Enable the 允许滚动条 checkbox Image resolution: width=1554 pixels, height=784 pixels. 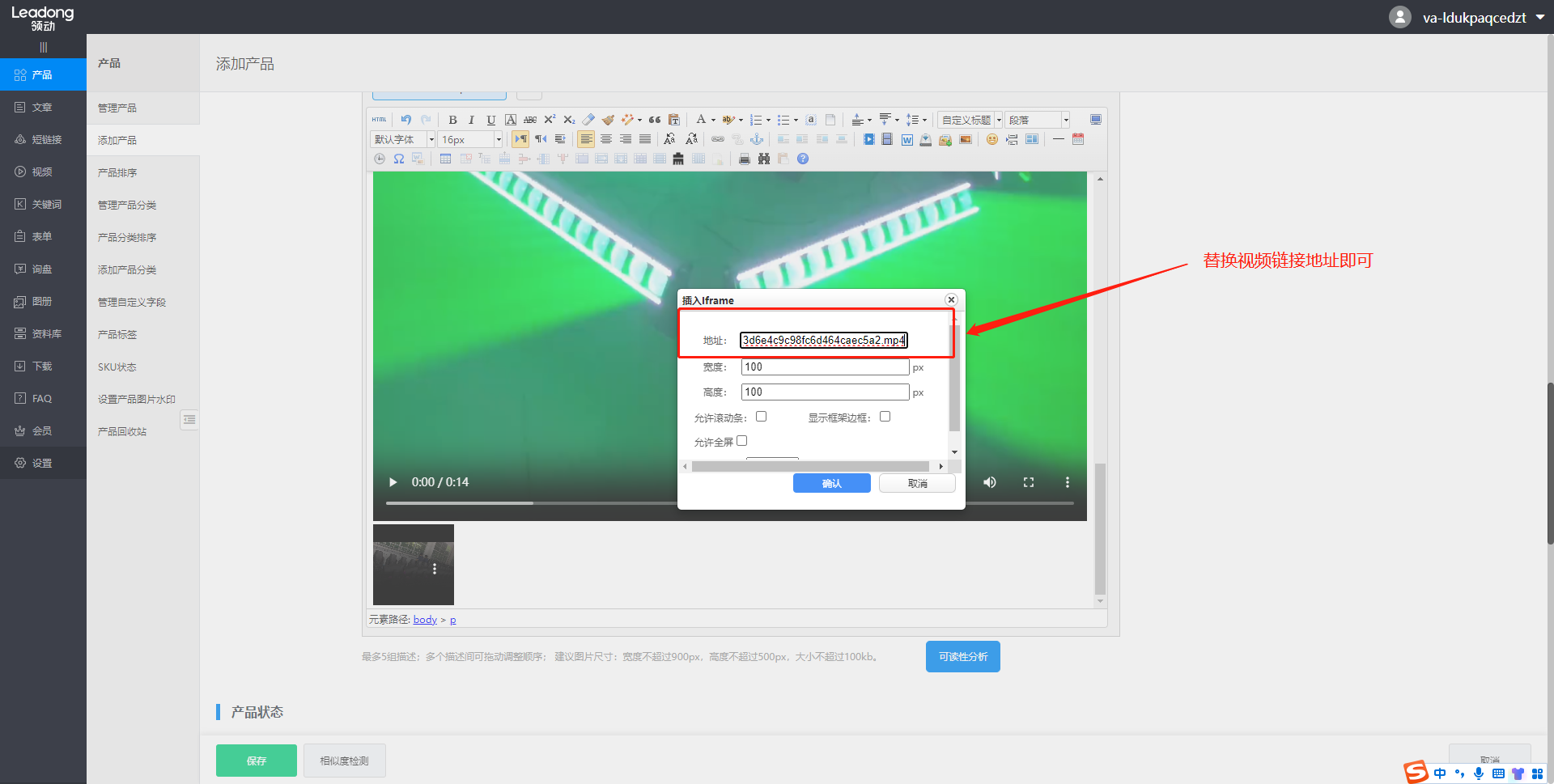point(761,417)
